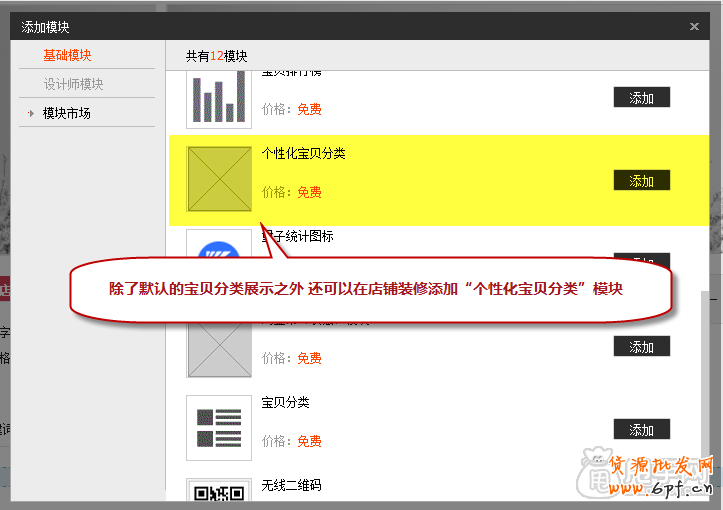The width and height of the screenshot is (723, 510).
Task: Add the 个性化宝贝分类 module
Action: [641, 181]
